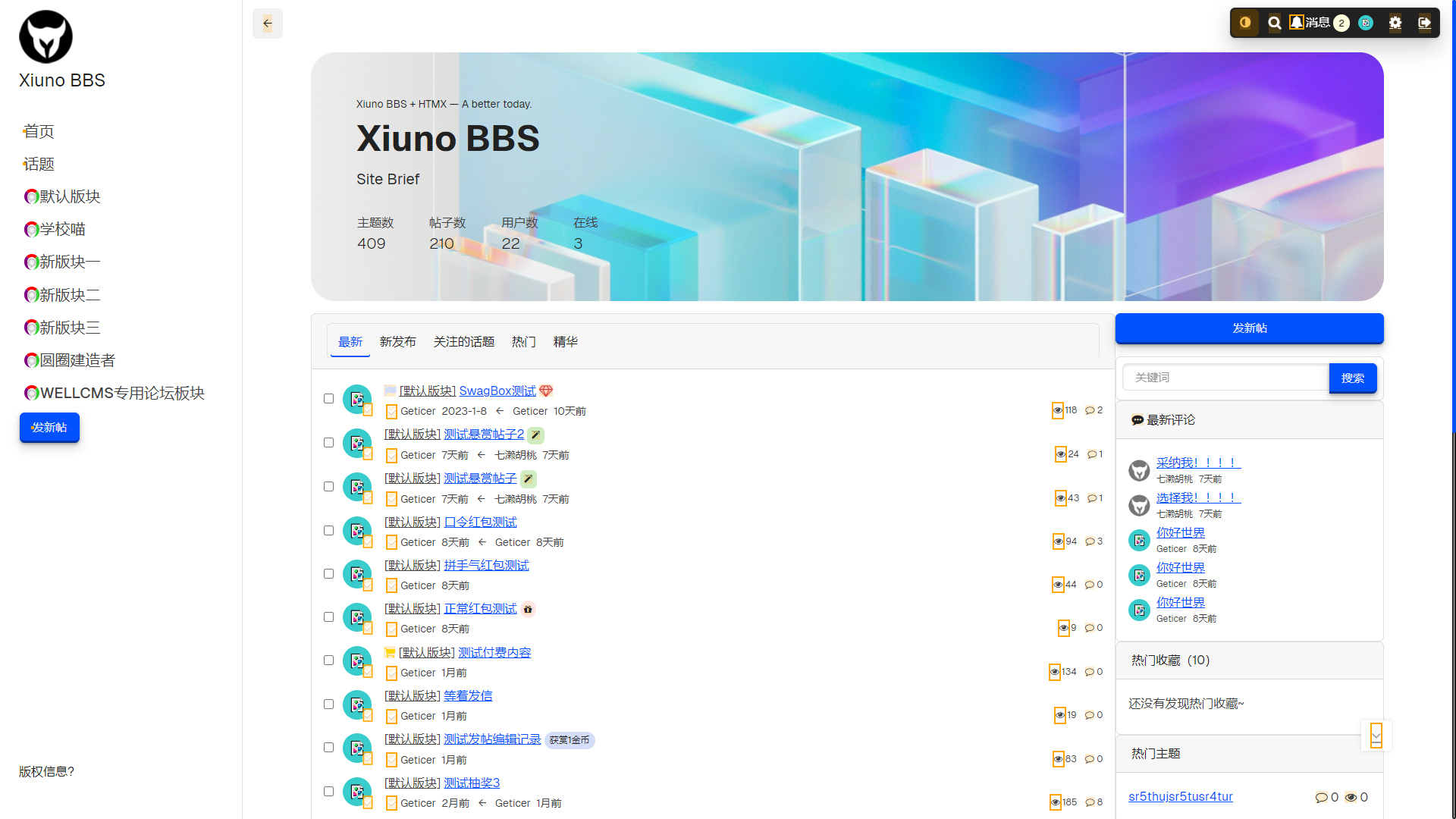Open the SwagBox测试 thread
Screen dimensions: 1456x819
click(497, 391)
